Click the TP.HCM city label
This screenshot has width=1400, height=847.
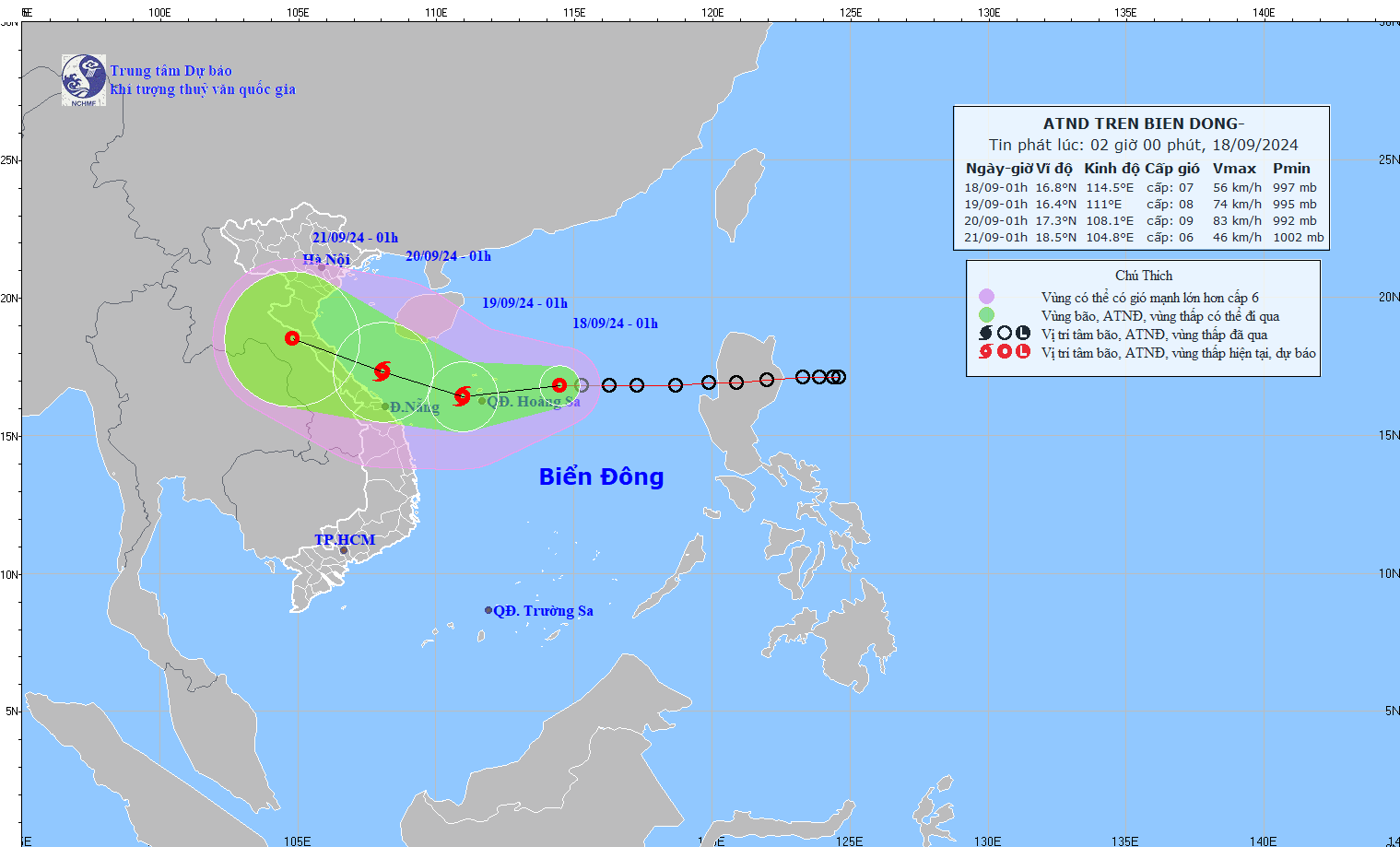pos(345,539)
